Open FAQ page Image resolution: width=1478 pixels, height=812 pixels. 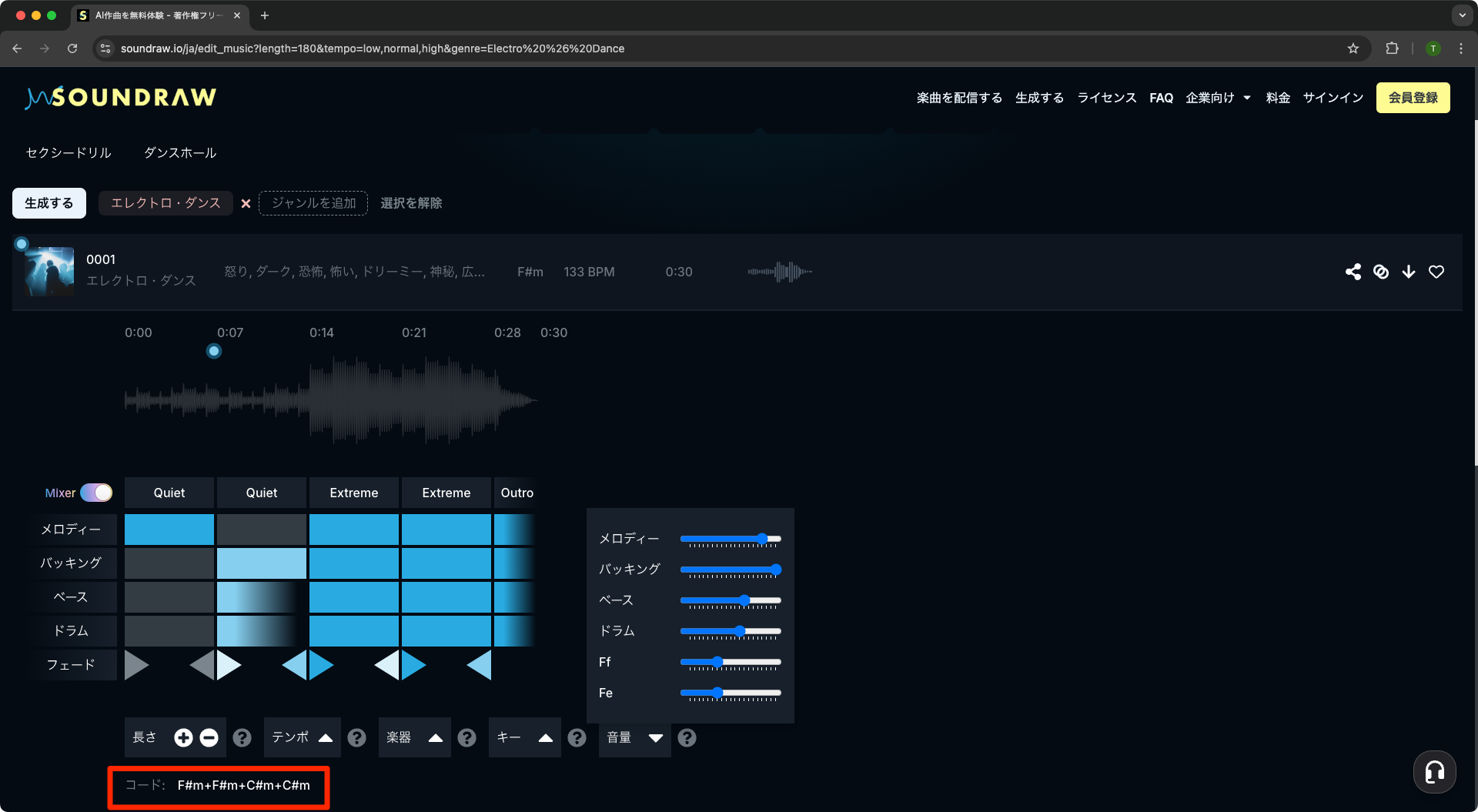[x=1161, y=98]
